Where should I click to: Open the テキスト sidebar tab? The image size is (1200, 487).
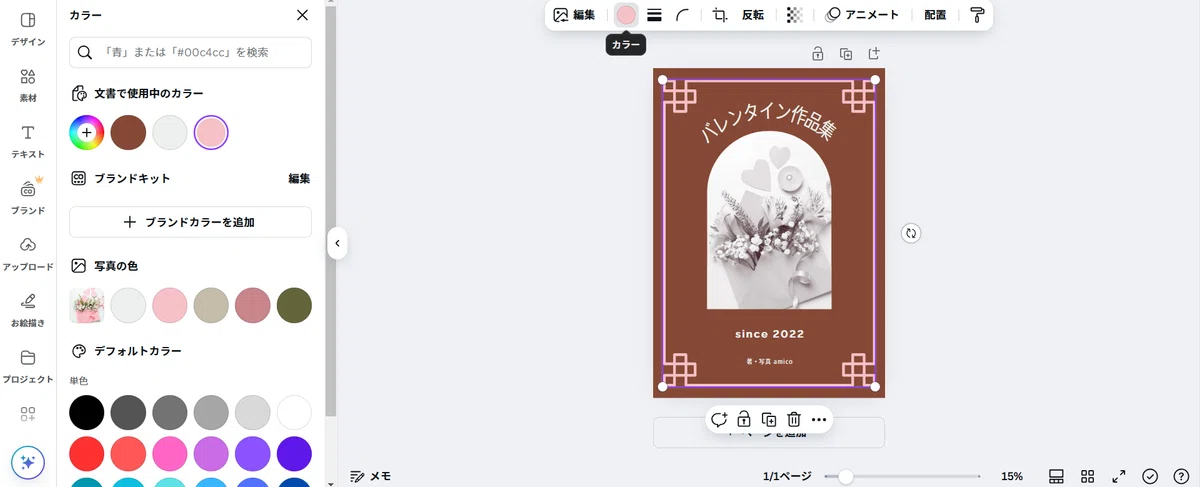click(x=28, y=141)
